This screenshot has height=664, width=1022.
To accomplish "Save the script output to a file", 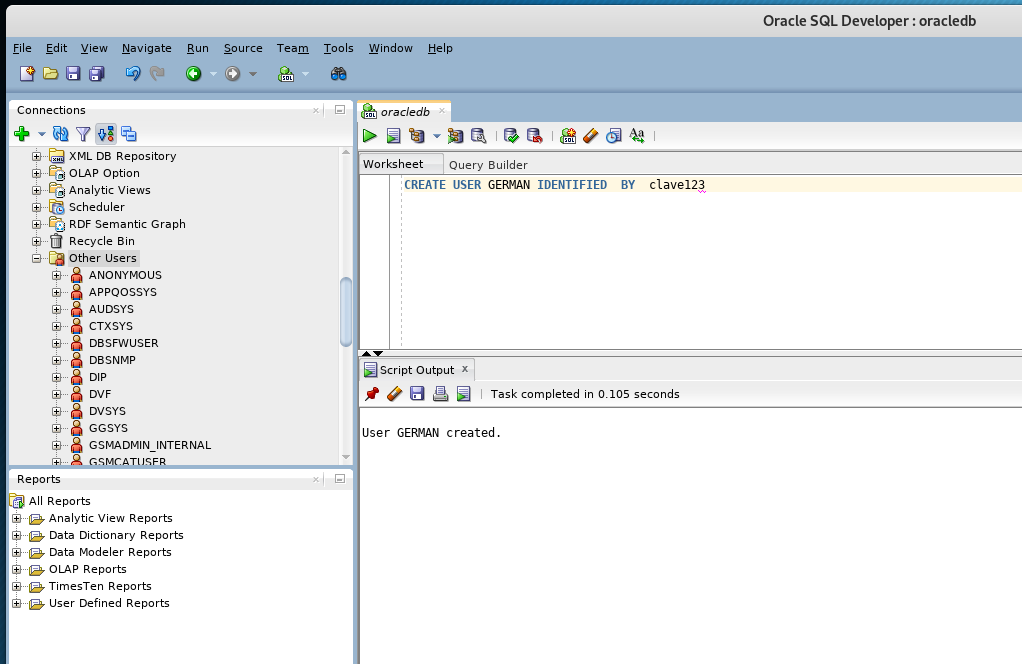I will [417, 393].
